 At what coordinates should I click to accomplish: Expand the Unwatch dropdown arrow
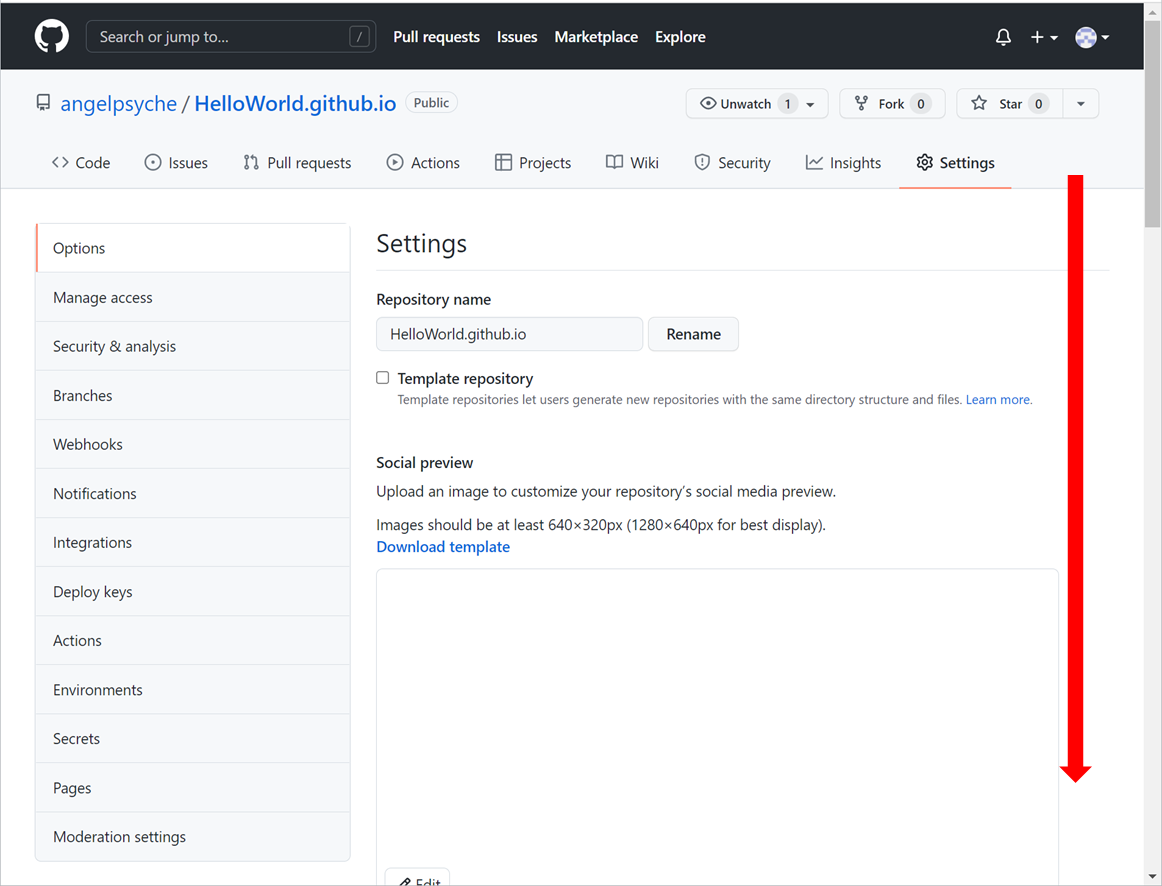[x=811, y=104]
